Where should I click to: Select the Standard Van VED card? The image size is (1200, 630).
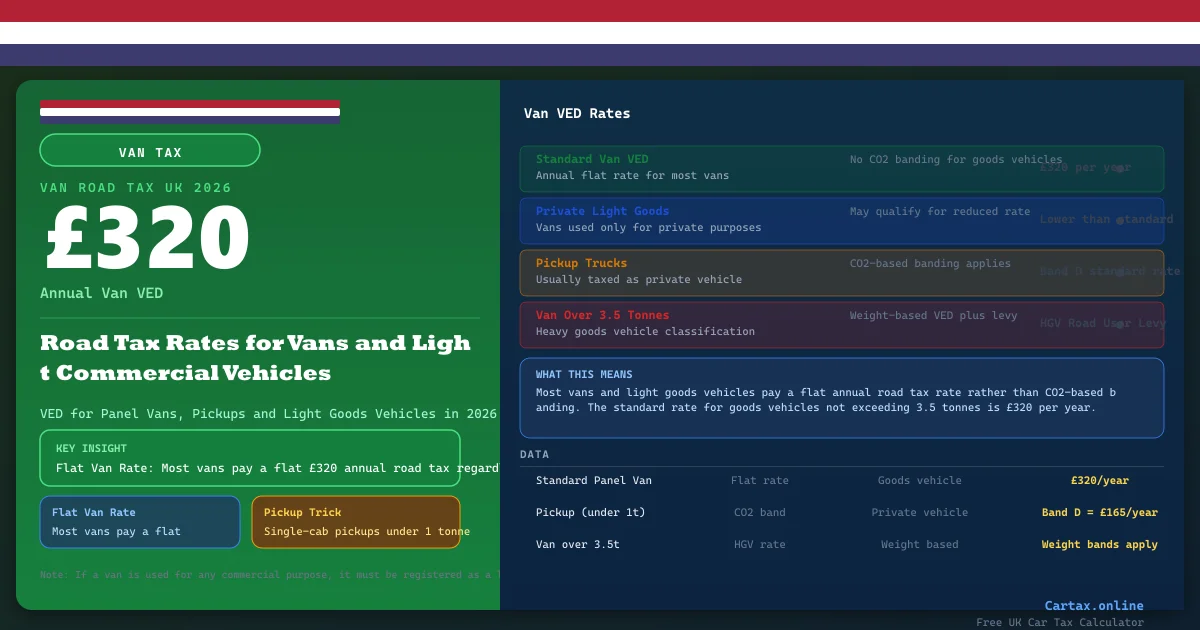coord(841,168)
